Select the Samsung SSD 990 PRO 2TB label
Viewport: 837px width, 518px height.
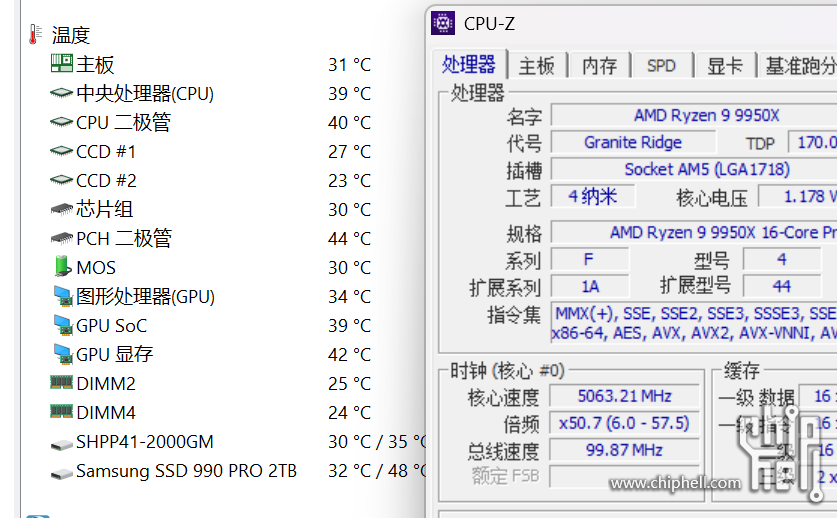186,470
